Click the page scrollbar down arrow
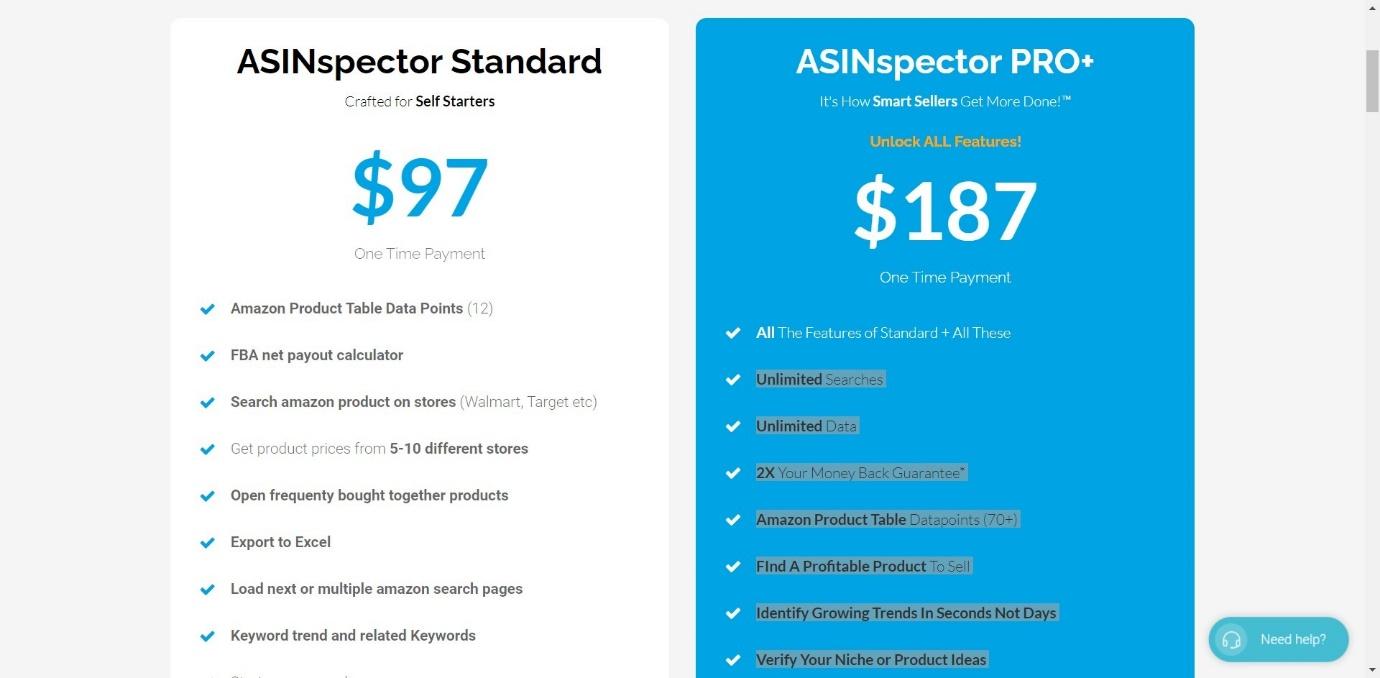This screenshot has height=678, width=1380. [1372, 669]
